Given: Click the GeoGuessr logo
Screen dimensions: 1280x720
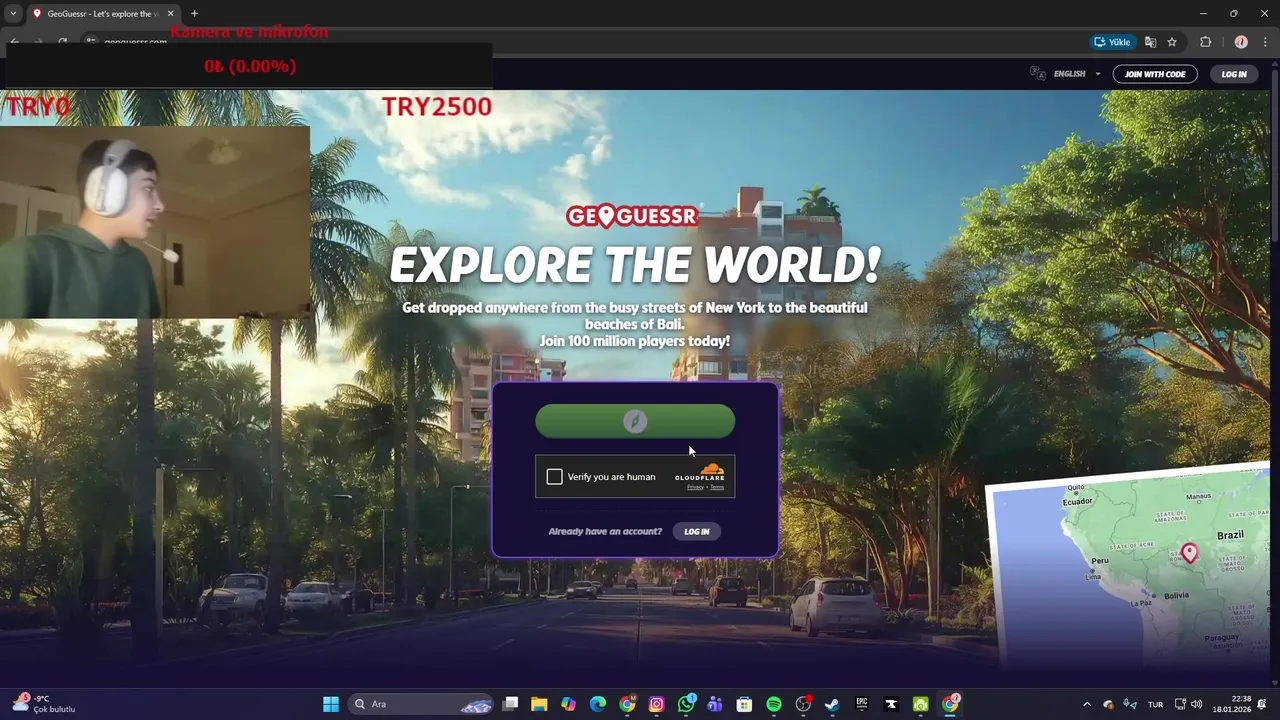Looking at the screenshot, I should click(632, 216).
